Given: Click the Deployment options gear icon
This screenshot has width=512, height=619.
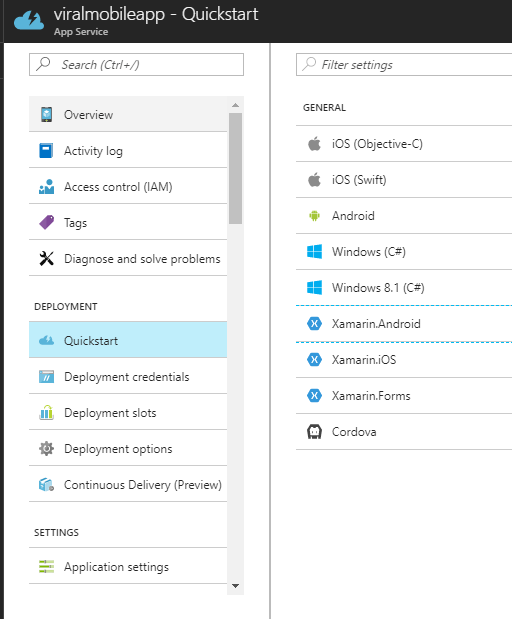Looking at the screenshot, I should [46, 448].
